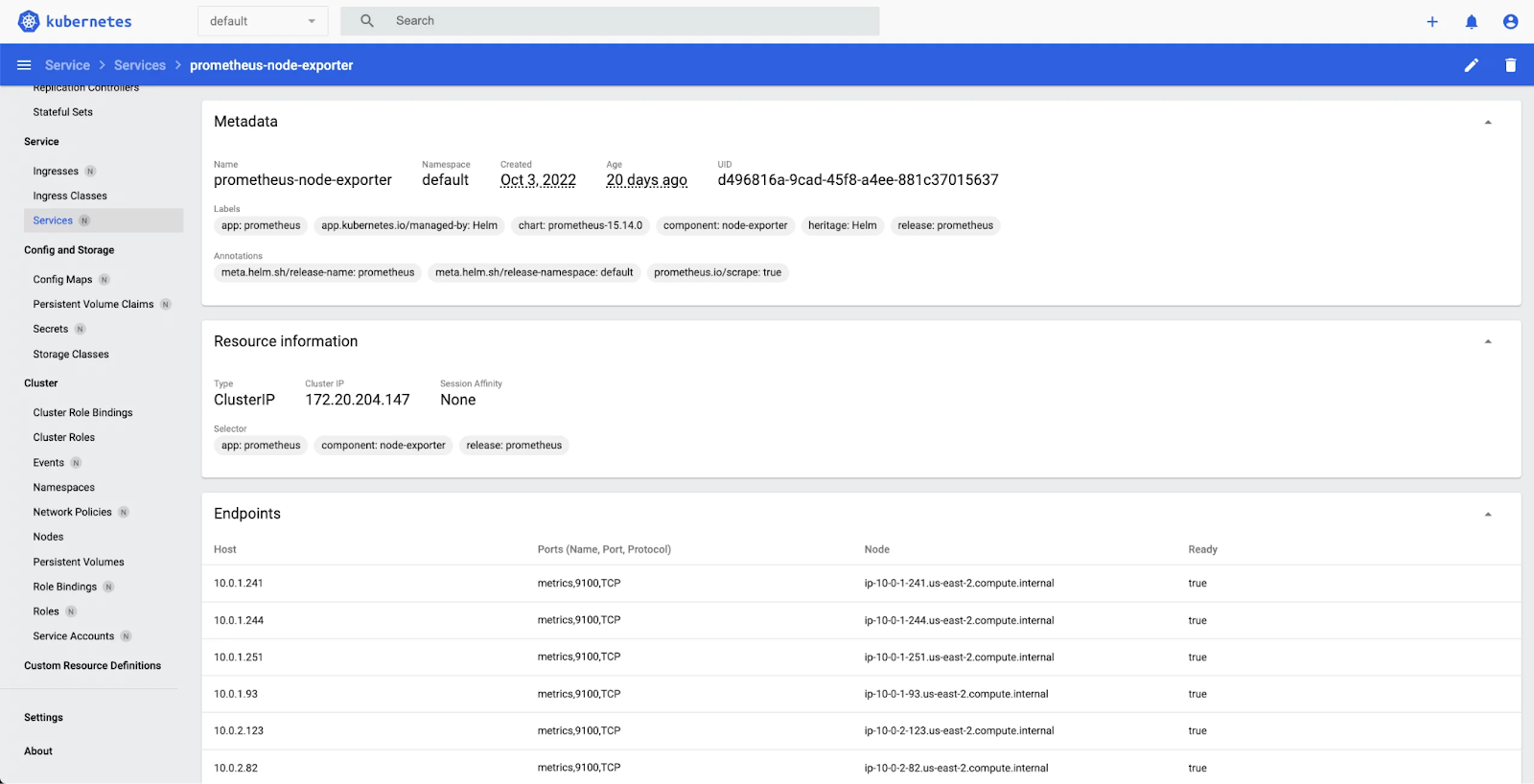1534x784 pixels.
Task: Click the app: prometheus label chip
Action: coord(261,225)
